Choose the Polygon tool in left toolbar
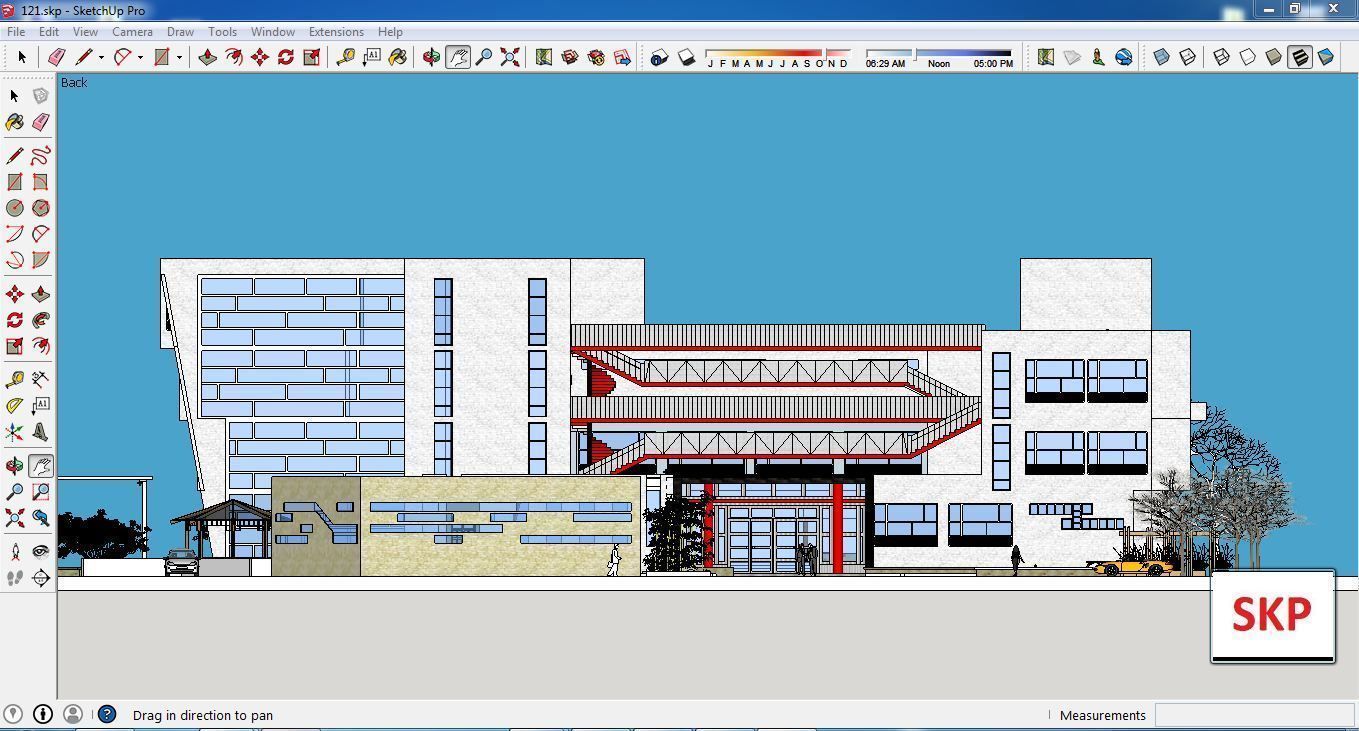 point(40,208)
